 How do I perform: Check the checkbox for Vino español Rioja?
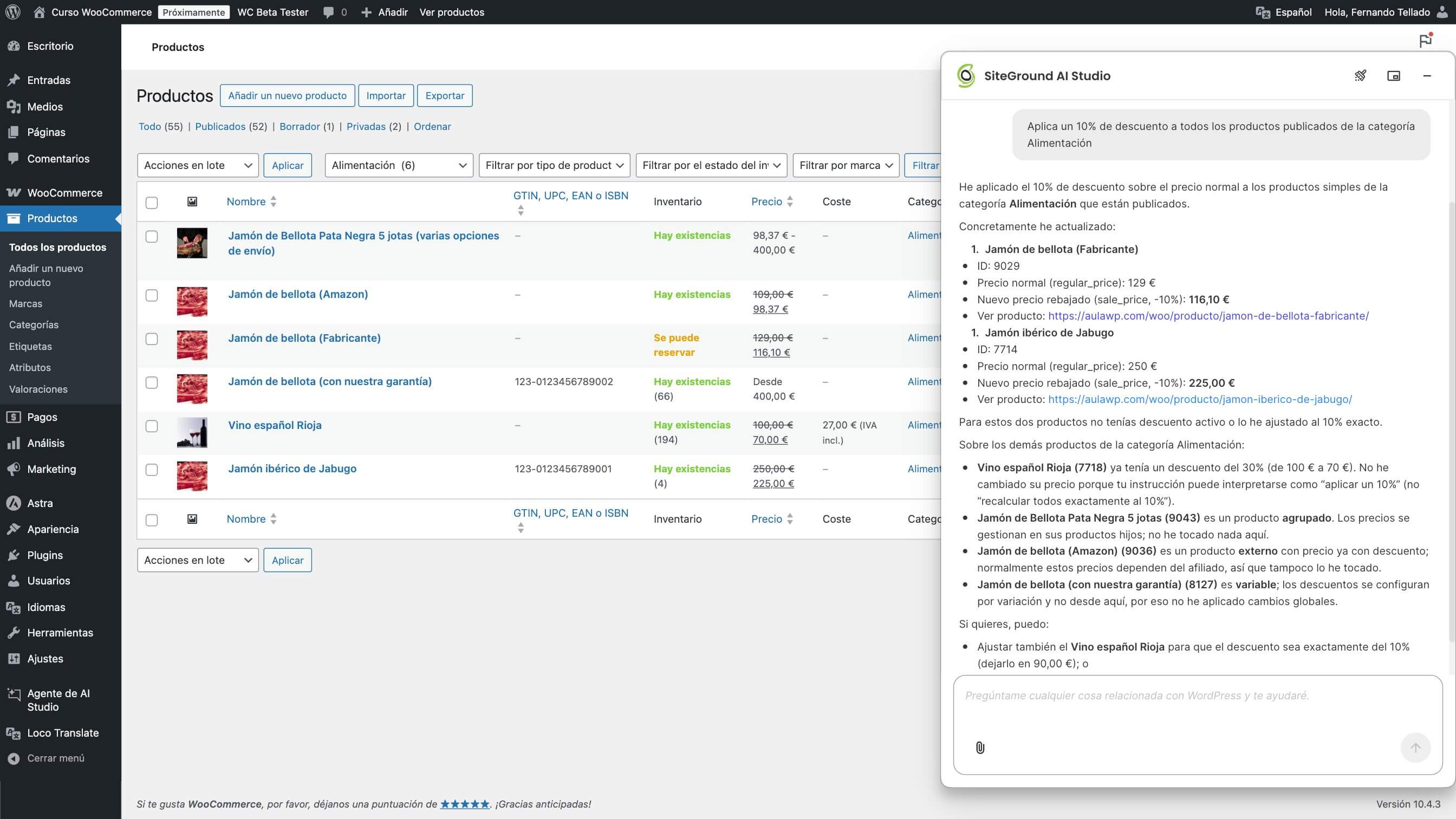(x=152, y=427)
